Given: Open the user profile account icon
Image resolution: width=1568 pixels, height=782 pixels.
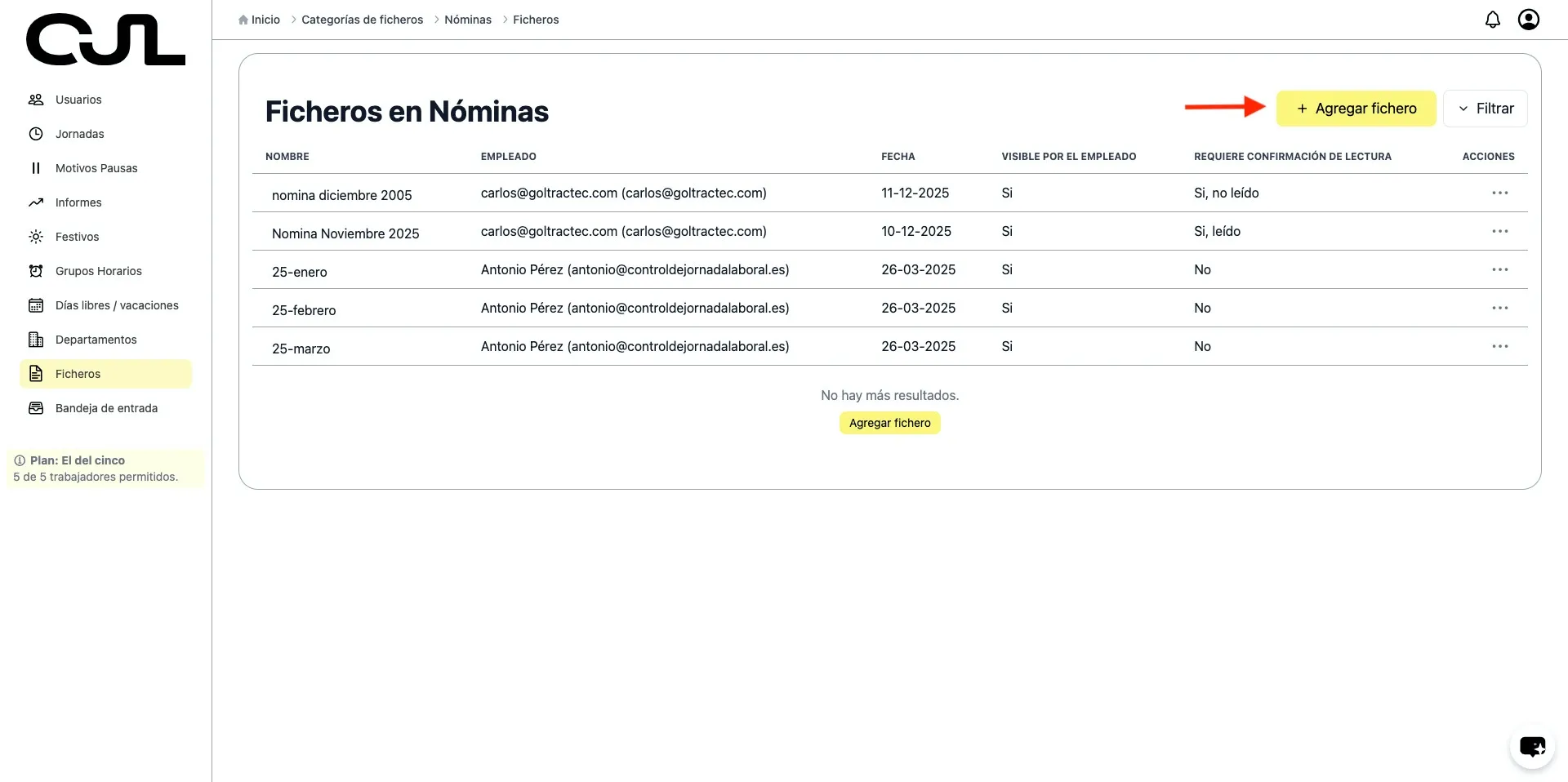Looking at the screenshot, I should pyautogui.click(x=1528, y=20).
